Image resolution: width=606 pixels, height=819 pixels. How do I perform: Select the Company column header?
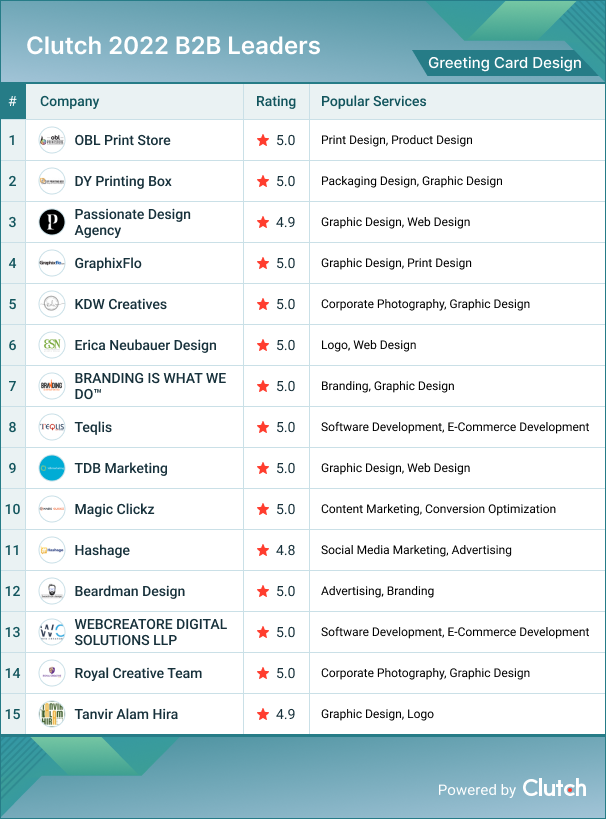tap(69, 101)
